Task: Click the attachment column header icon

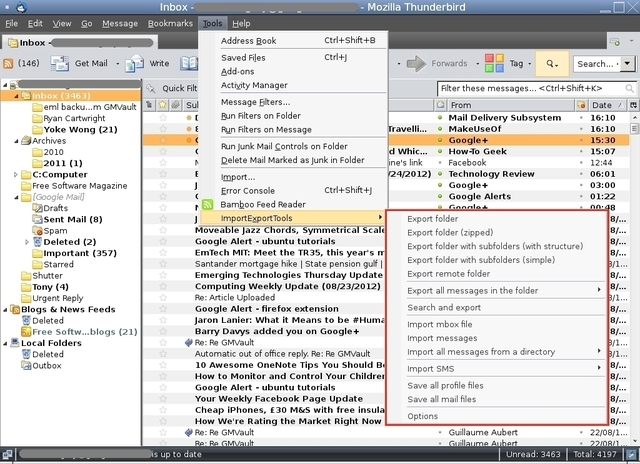Action: point(176,105)
